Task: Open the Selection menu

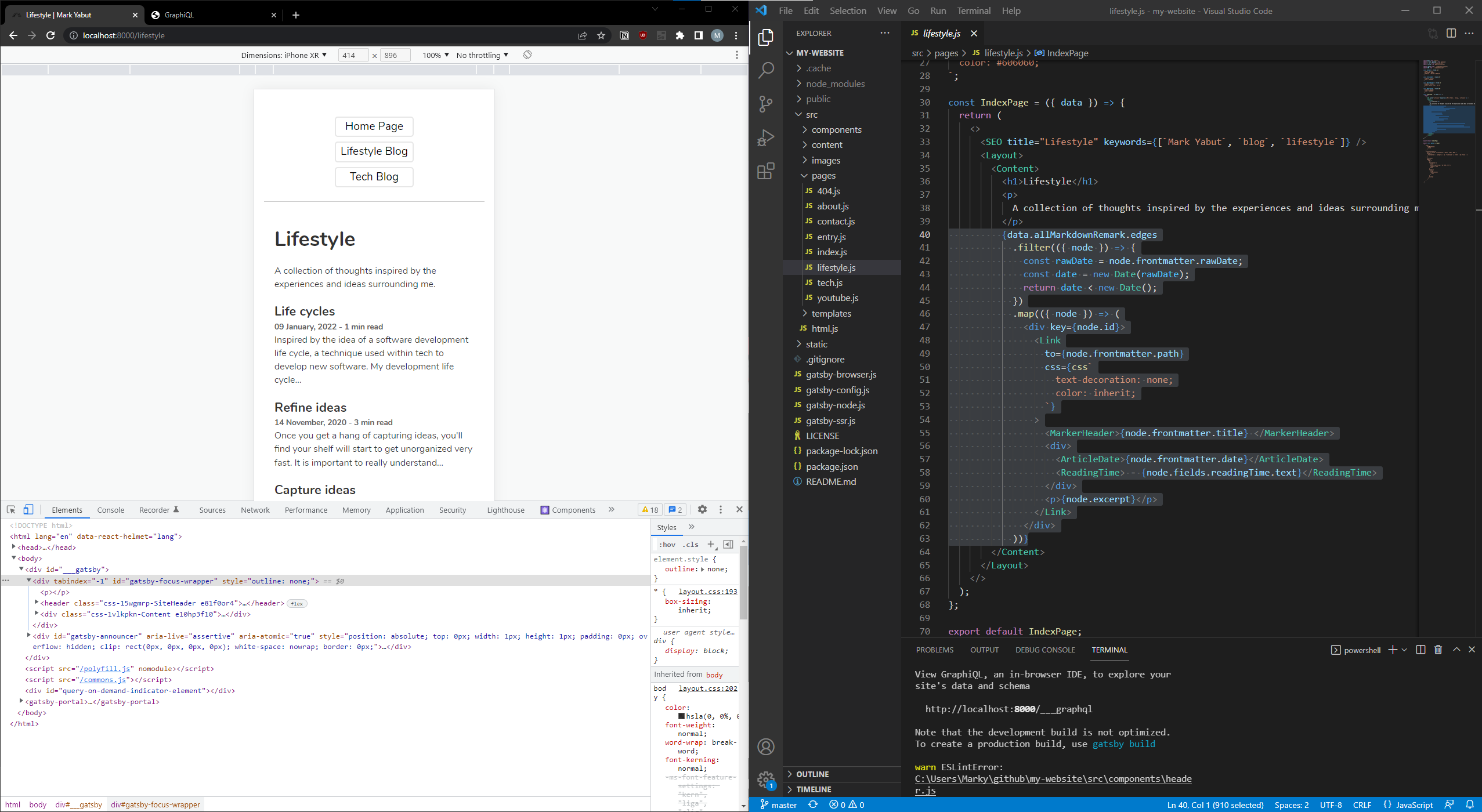Action: pos(847,10)
